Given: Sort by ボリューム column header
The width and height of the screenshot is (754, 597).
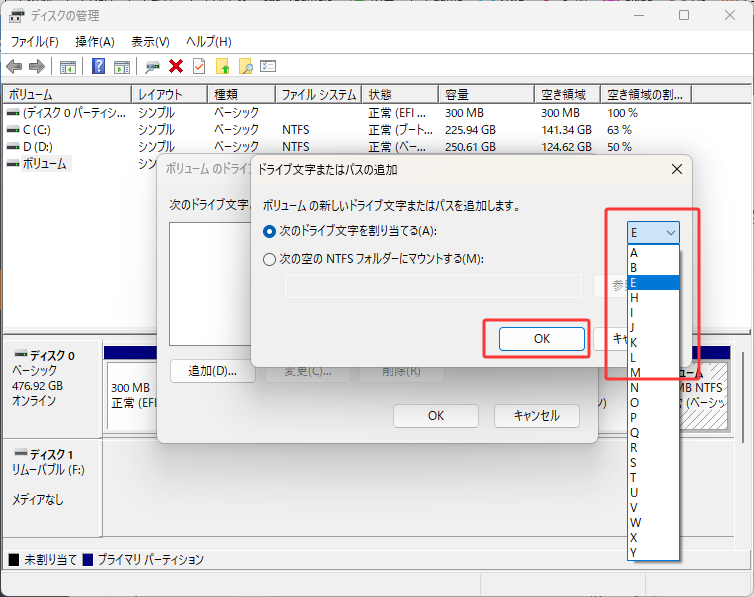Looking at the screenshot, I should [x=67, y=94].
